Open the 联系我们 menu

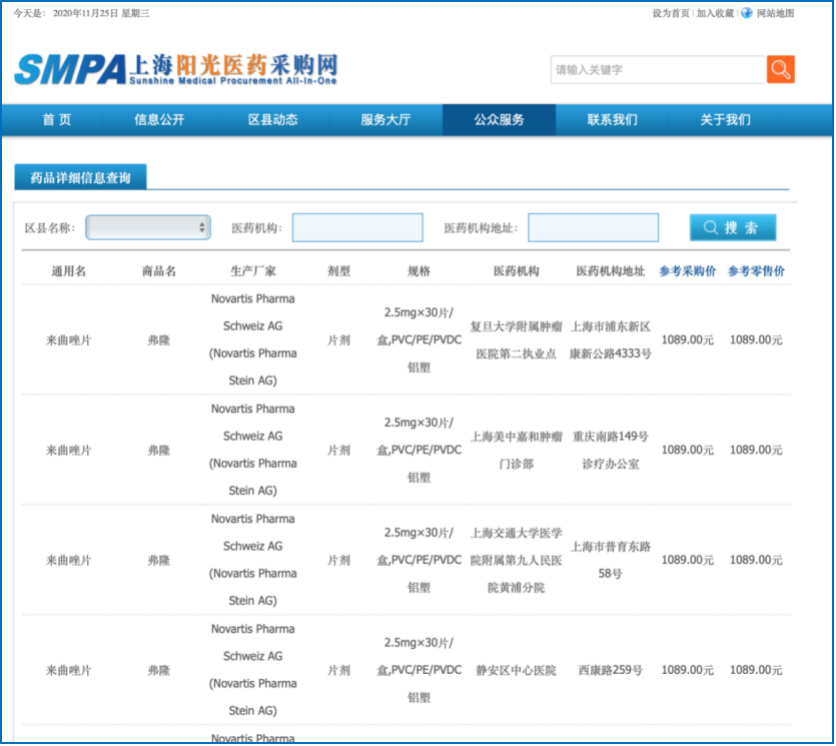coord(612,119)
